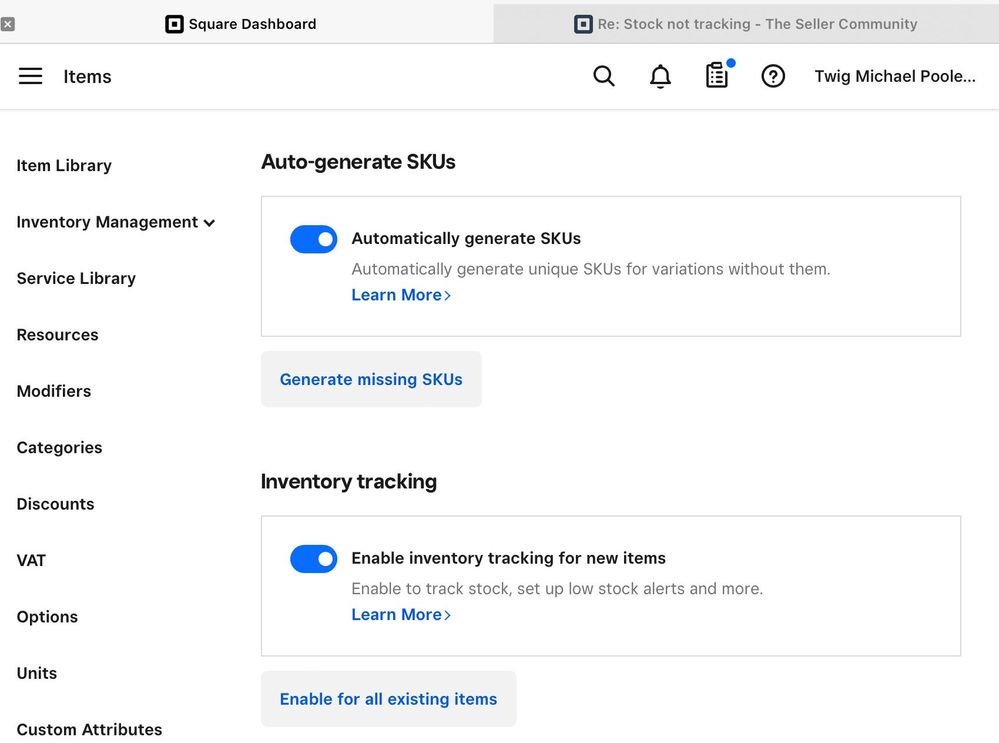Close the browser tab with X icon

point(8,24)
